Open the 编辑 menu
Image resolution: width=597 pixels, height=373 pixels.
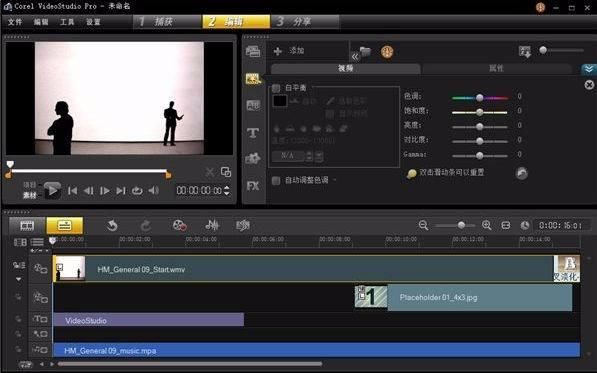click(x=41, y=22)
